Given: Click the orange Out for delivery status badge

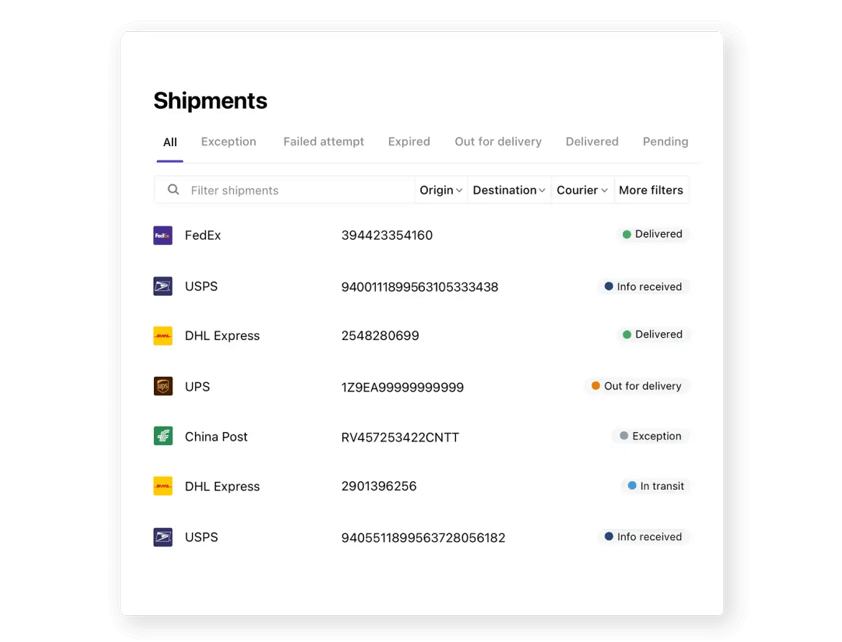Looking at the screenshot, I should tap(636, 386).
